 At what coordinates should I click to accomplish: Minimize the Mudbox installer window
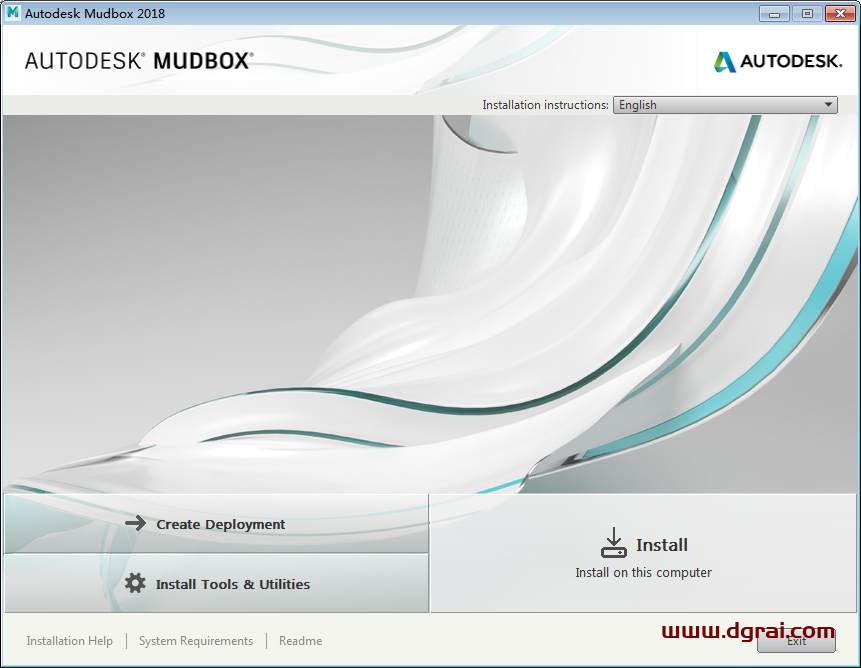click(774, 14)
